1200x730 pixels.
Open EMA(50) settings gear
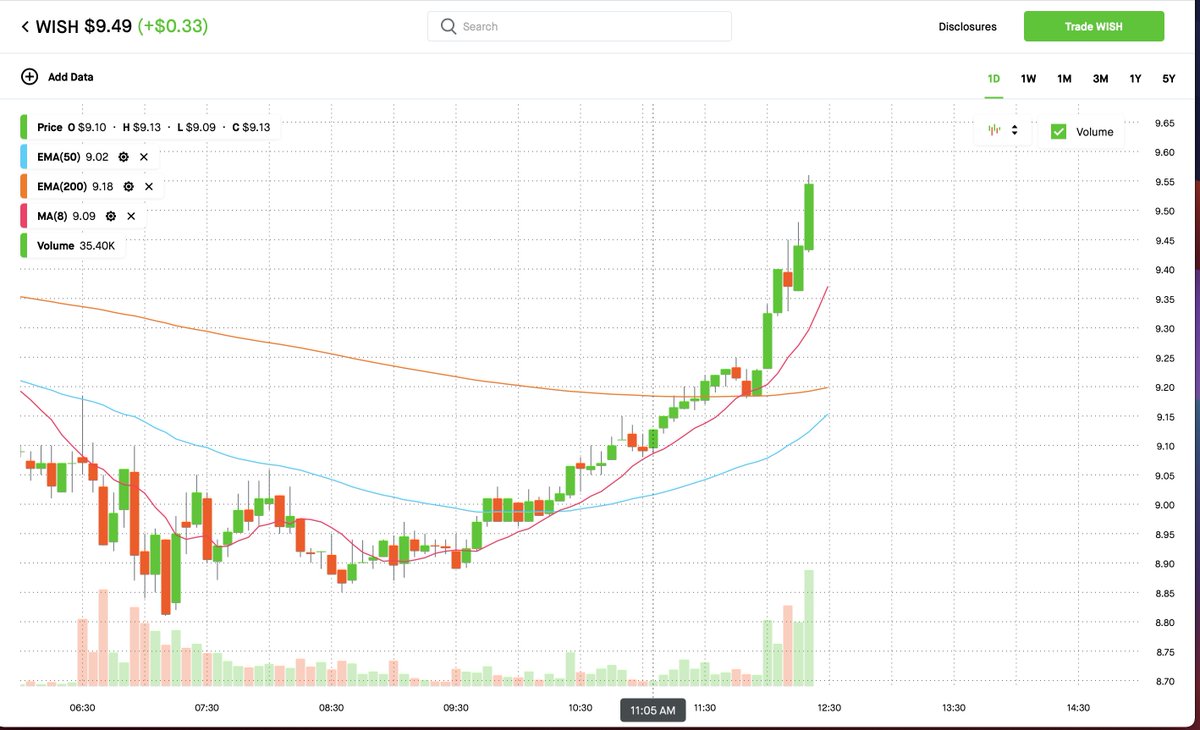coord(124,157)
